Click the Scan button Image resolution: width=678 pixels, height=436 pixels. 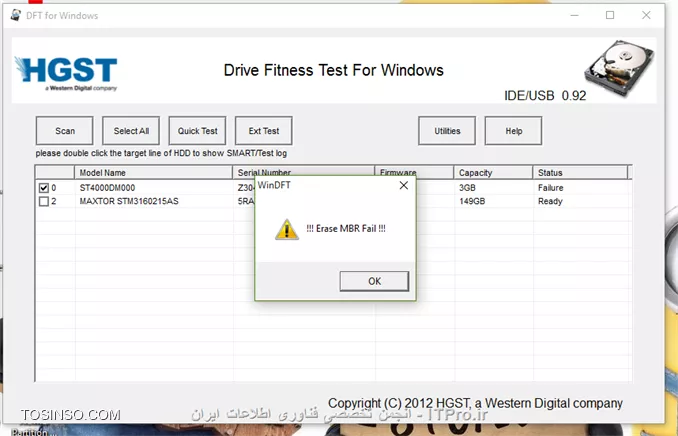(64, 131)
